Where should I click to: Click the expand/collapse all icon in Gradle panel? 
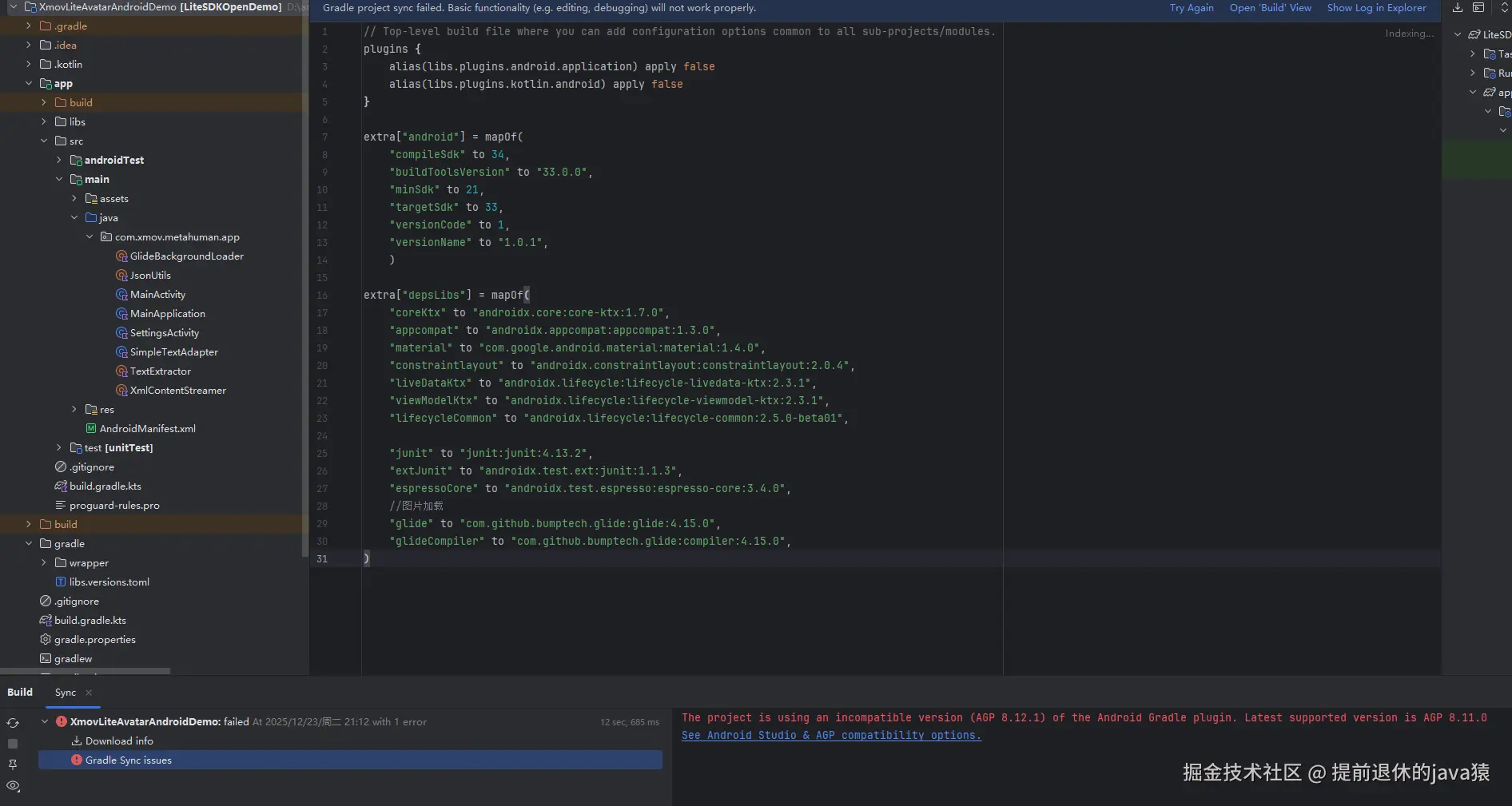coord(1504,8)
